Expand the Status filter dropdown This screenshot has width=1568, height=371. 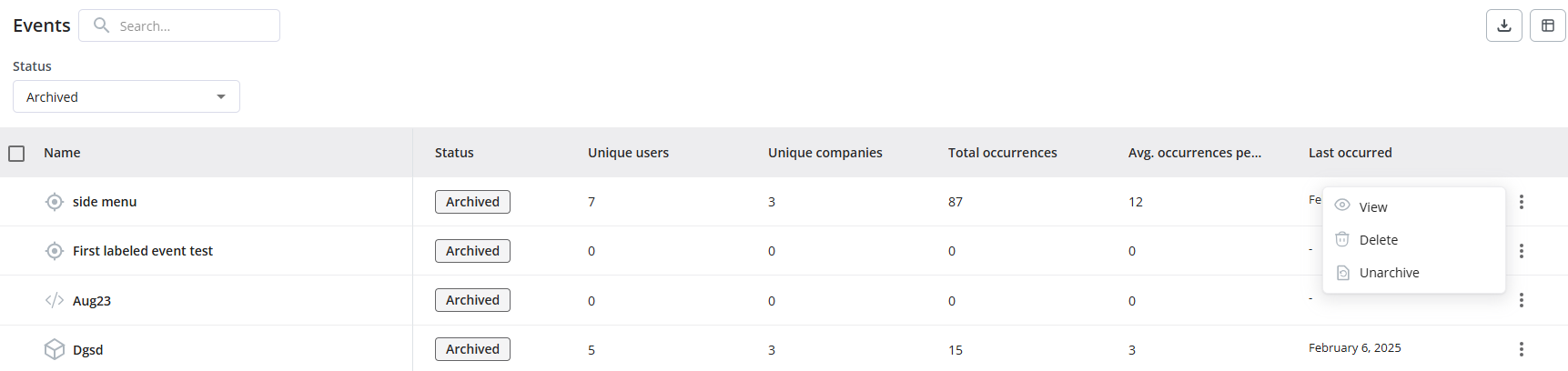(x=126, y=96)
